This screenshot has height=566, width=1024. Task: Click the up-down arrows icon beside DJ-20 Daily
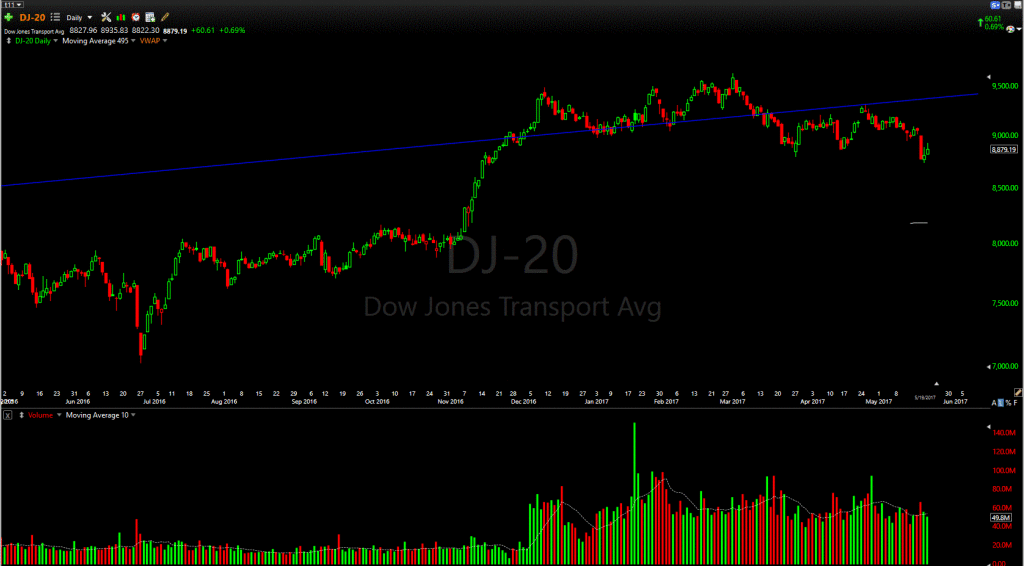(8, 40)
